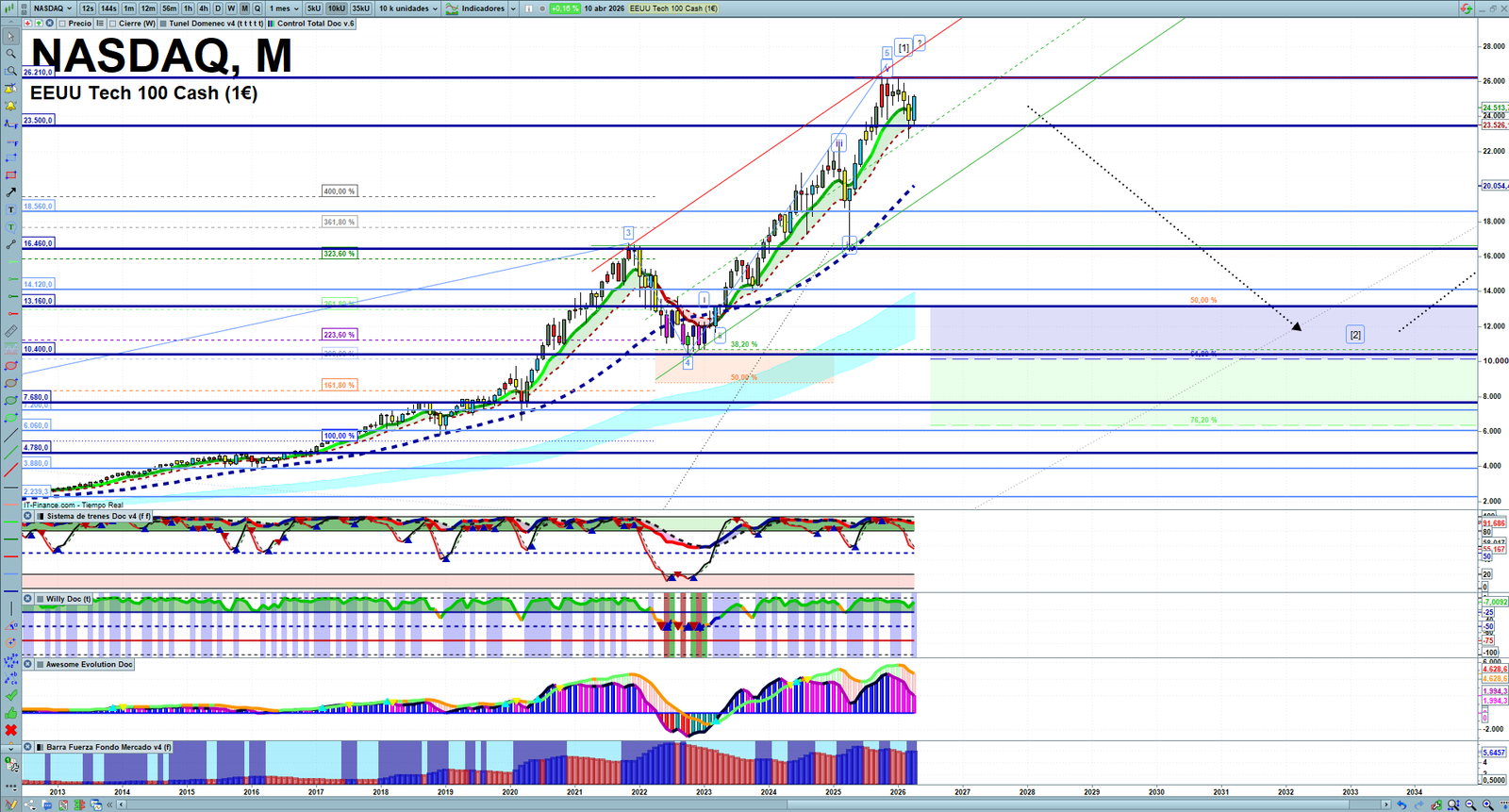Select the 5kU history units button
The height and width of the screenshot is (812, 1509).
point(314,8)
